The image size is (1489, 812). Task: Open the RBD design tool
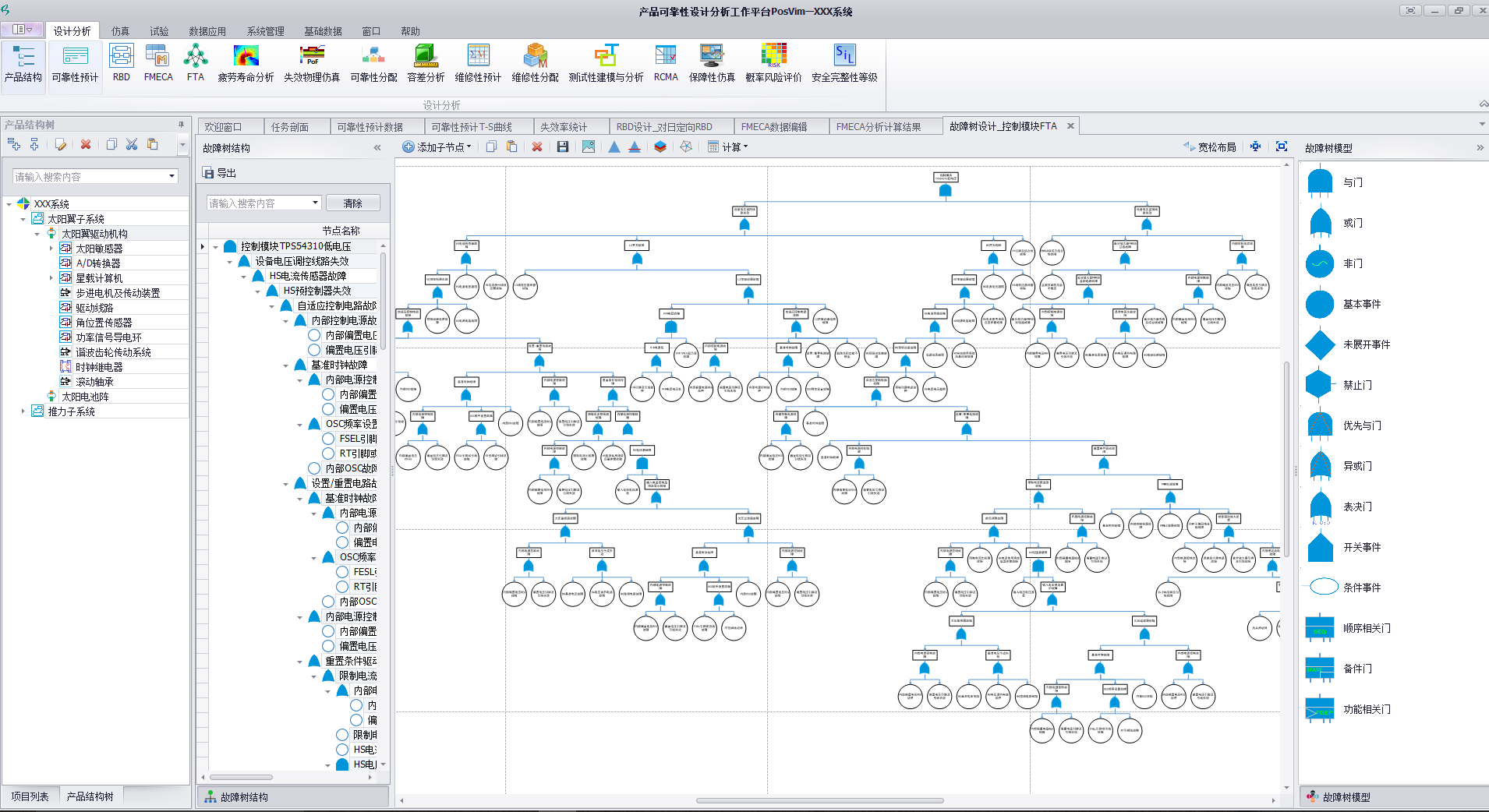click(122, 64)
